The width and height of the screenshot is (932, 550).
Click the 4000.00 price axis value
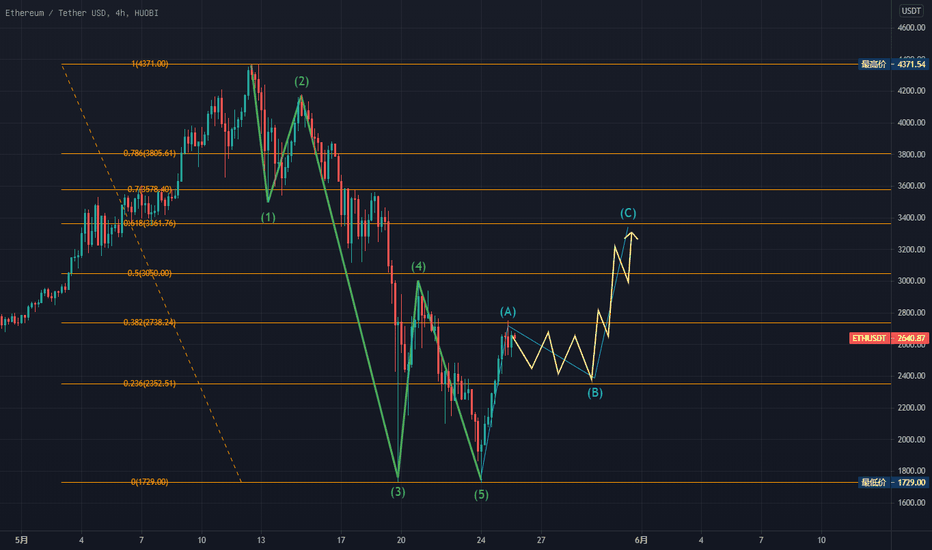[x=911, y=123]
